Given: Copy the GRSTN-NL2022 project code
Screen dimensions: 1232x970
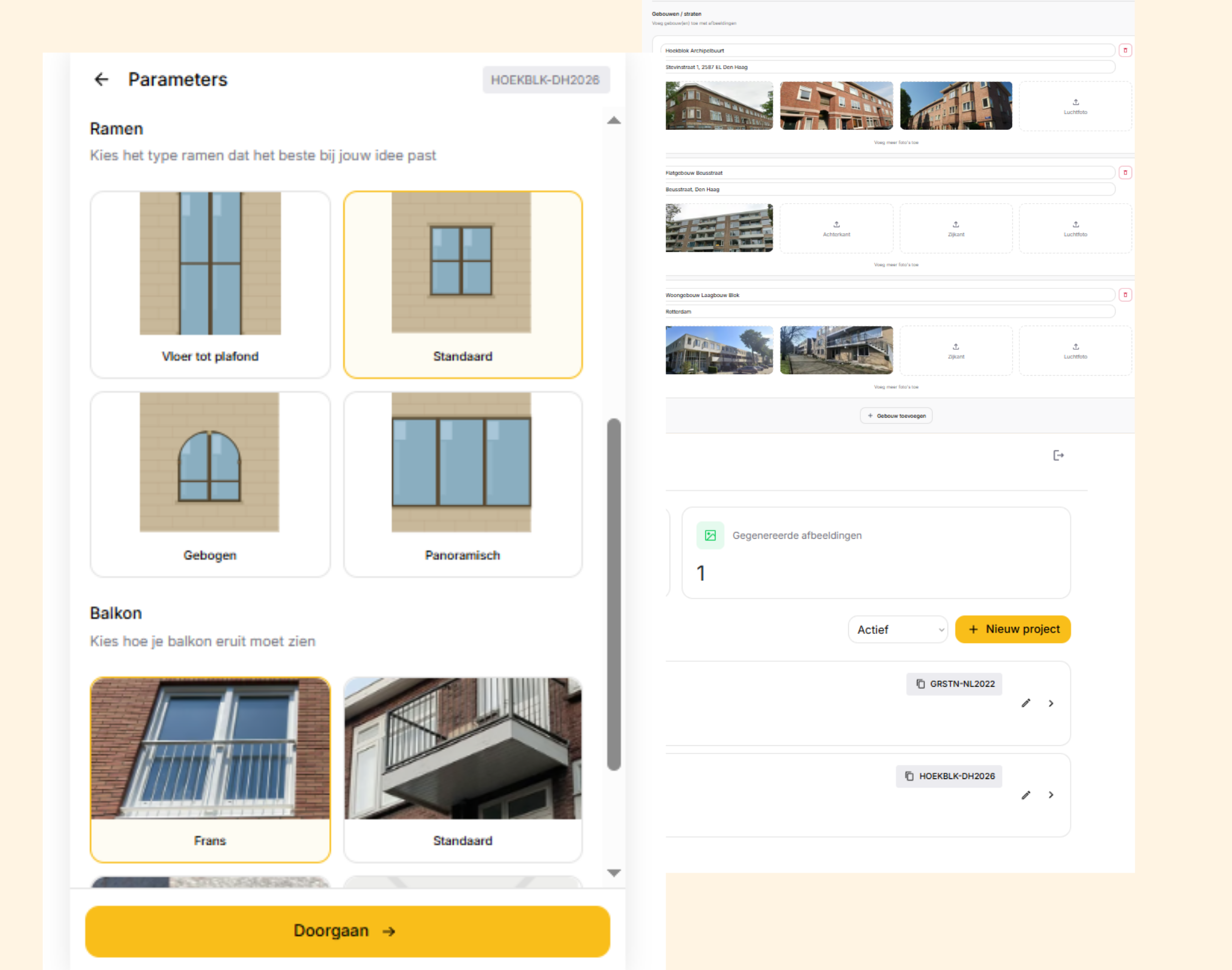Looking at the screenshot, I should click(x=954, y=684).
